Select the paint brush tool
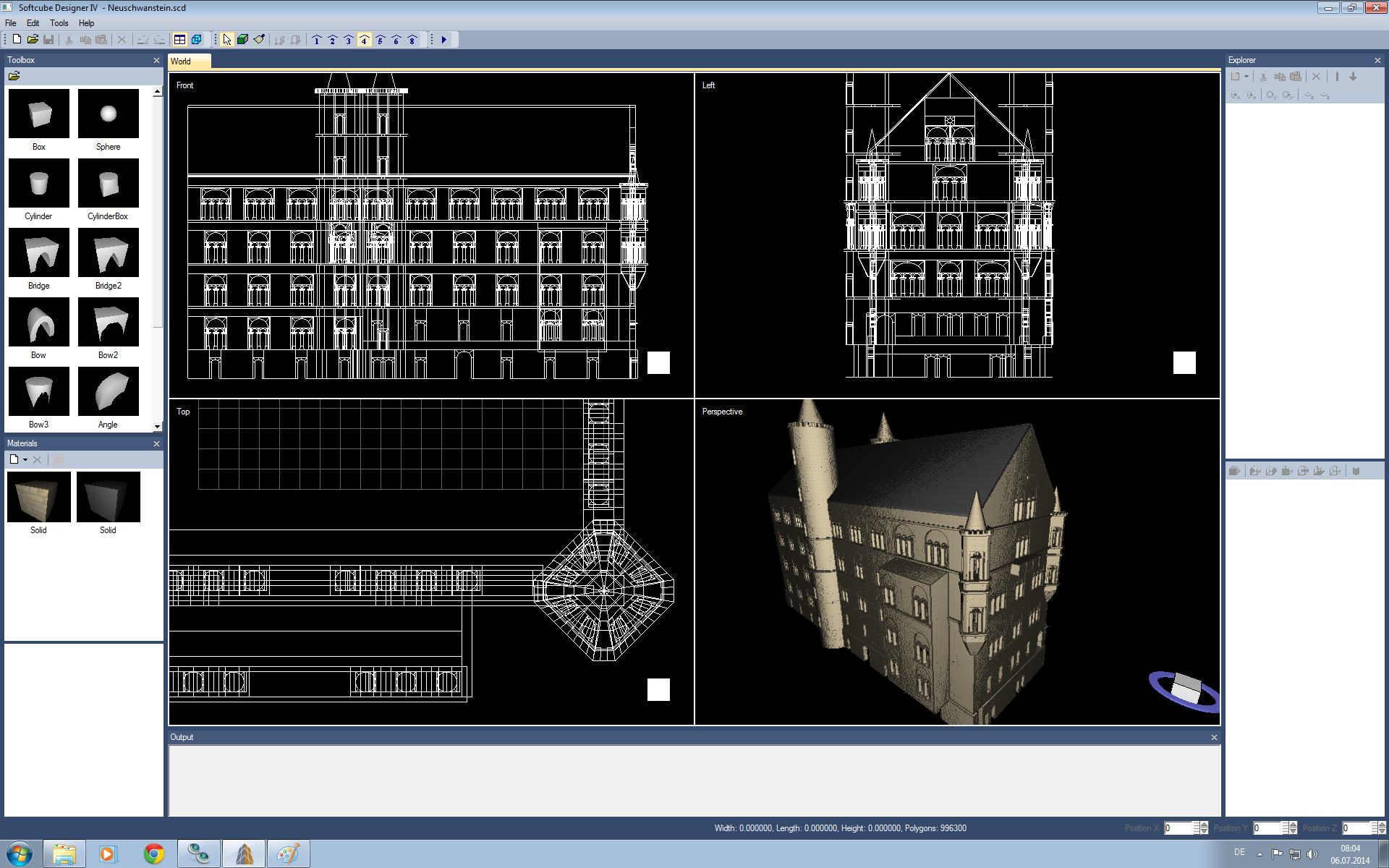The image size is (1389, 868). pyautogui.click(x=259, y=40)
